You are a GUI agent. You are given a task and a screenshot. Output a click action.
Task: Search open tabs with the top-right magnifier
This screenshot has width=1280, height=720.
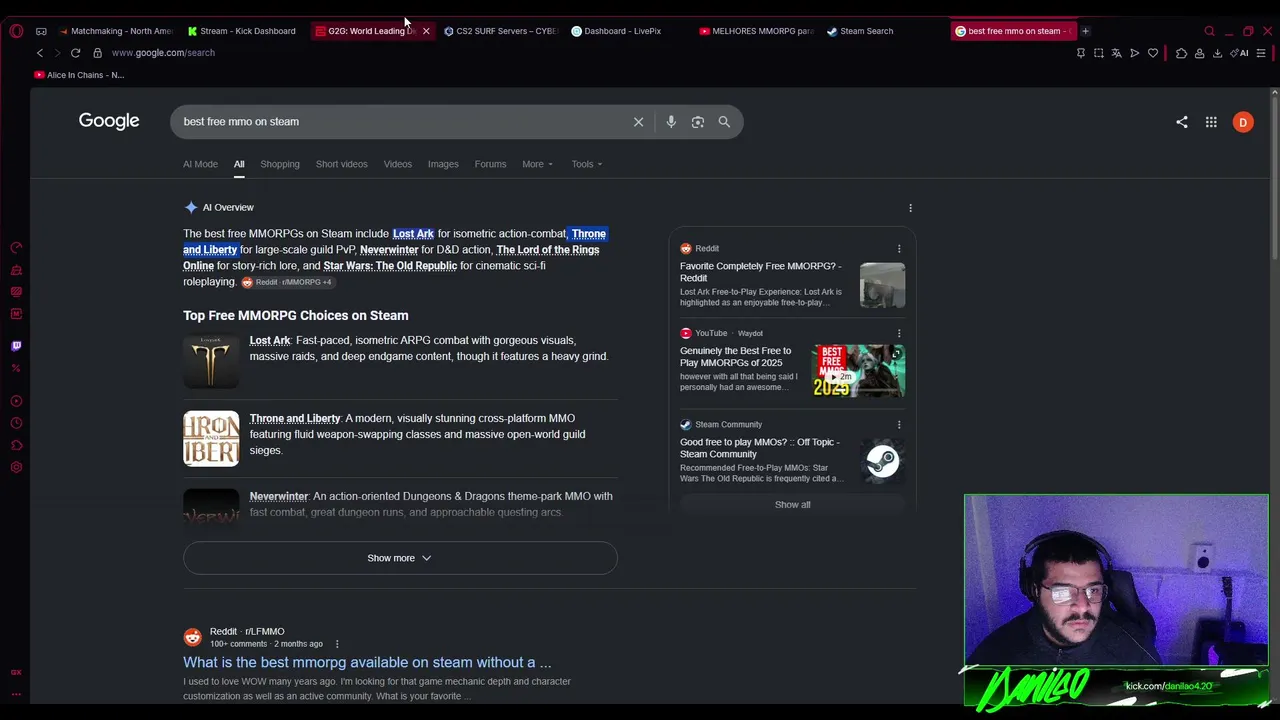pos(1209,31)
